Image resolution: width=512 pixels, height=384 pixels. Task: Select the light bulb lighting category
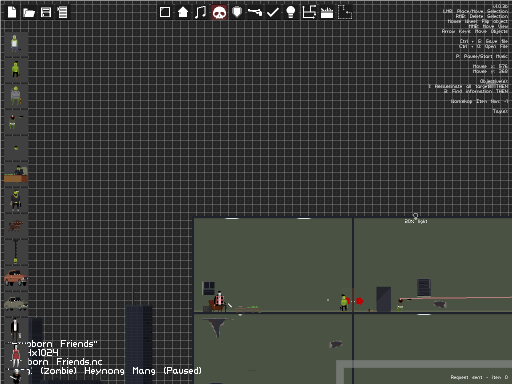tap(291, 12)
